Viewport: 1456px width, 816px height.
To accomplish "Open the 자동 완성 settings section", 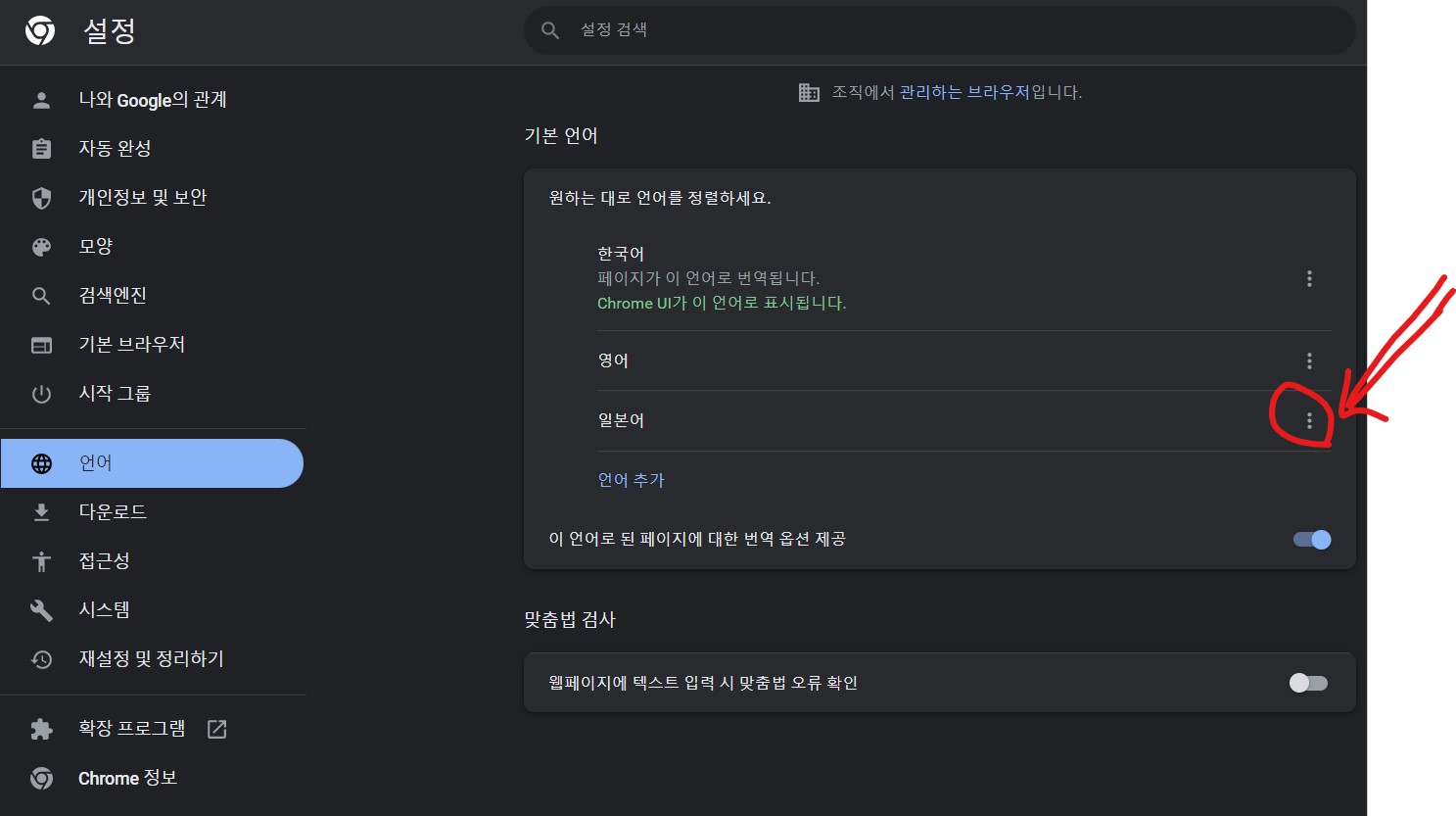I will coord(115,149).
